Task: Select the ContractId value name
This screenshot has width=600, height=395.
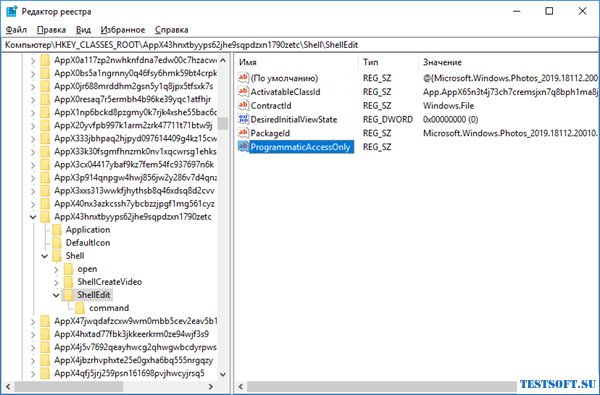Action: (x=271, y=106)
